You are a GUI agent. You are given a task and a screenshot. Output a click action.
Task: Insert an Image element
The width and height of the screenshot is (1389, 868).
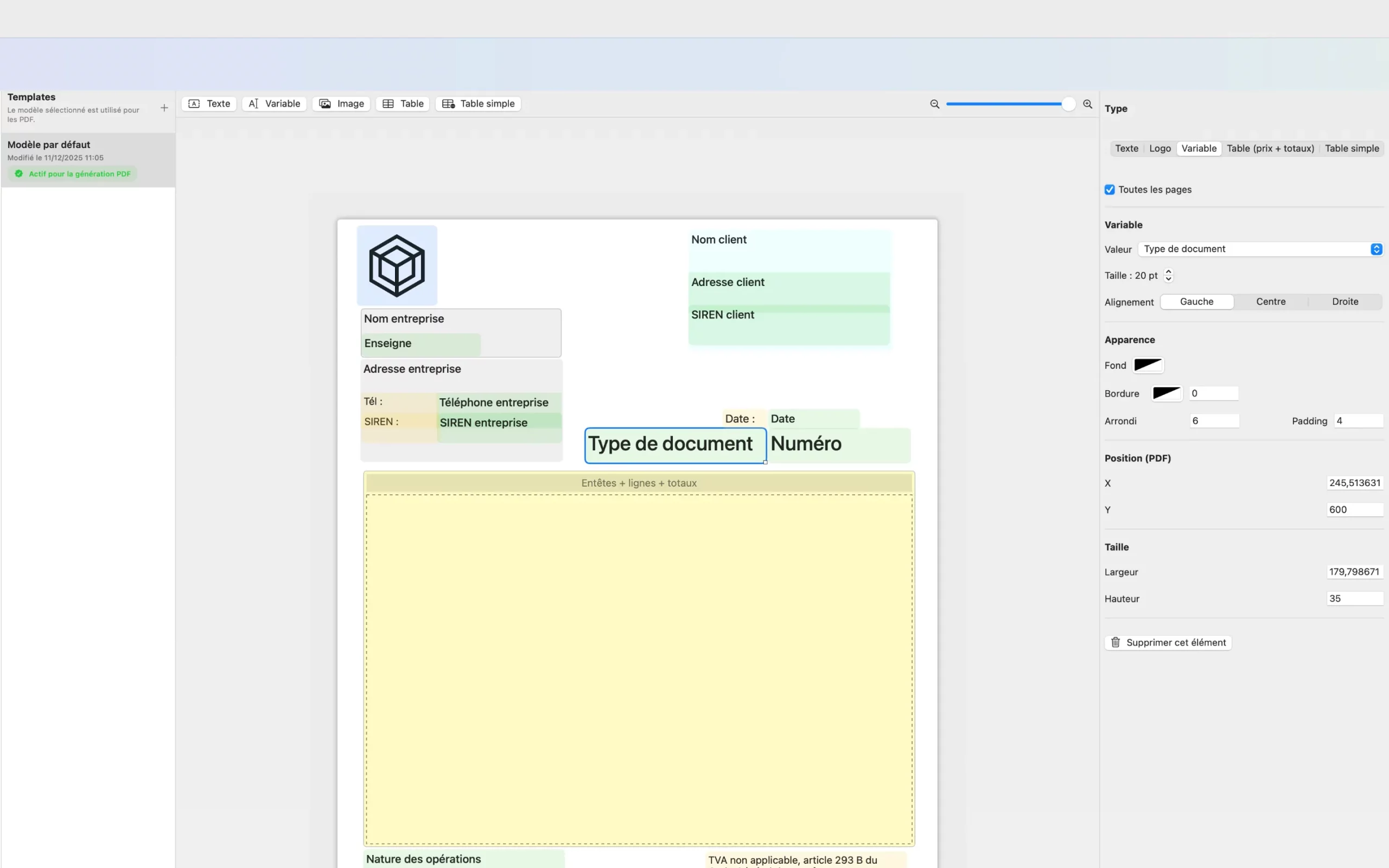pyautogui.click(x=341, y=104)
